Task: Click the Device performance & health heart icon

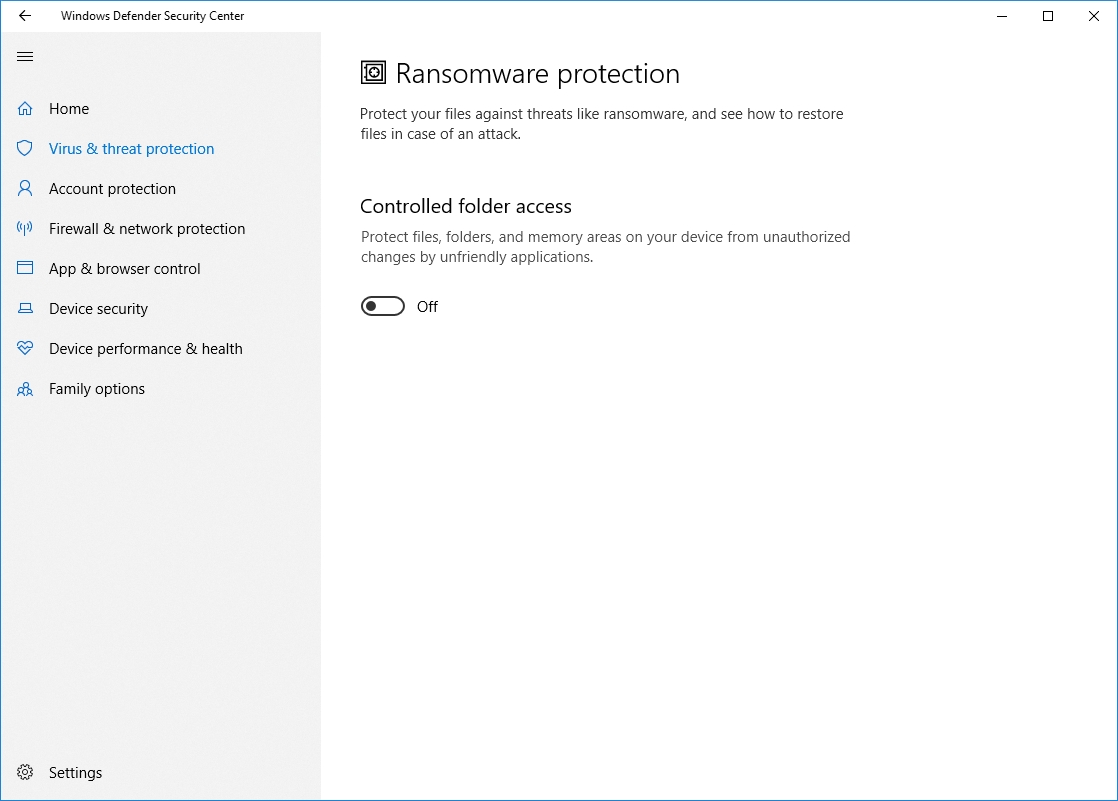Action: (25, 349)
